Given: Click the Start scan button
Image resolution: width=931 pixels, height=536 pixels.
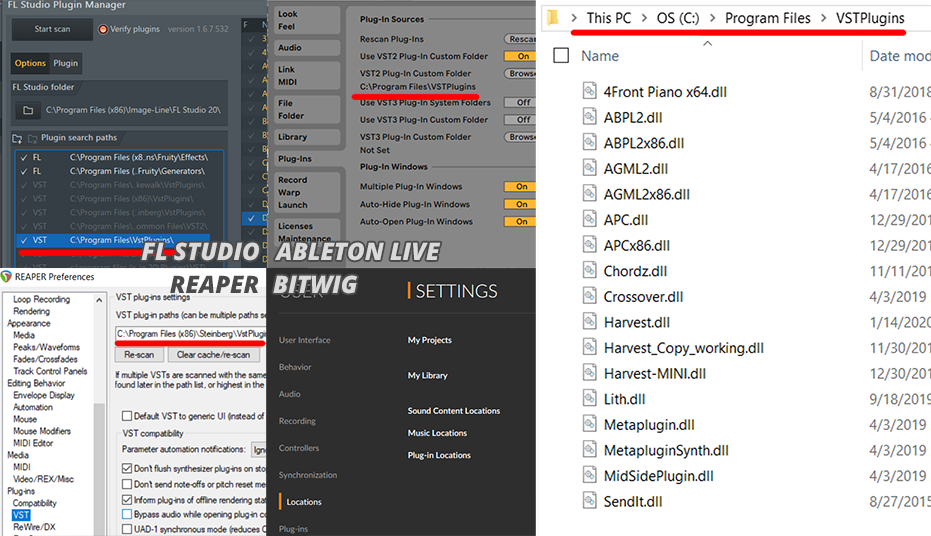Looking at the screenshot, I should 52,29.
